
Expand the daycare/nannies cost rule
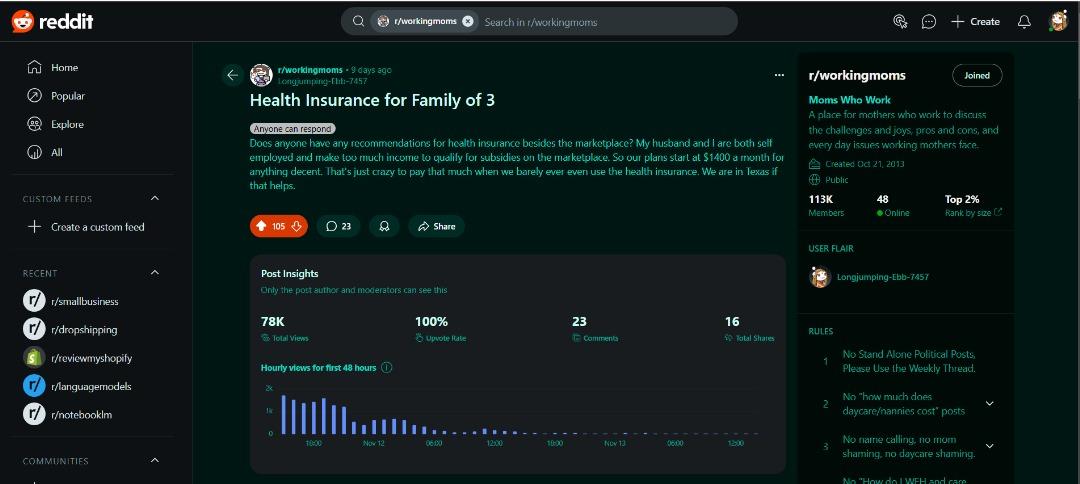(x=989, y=403)
